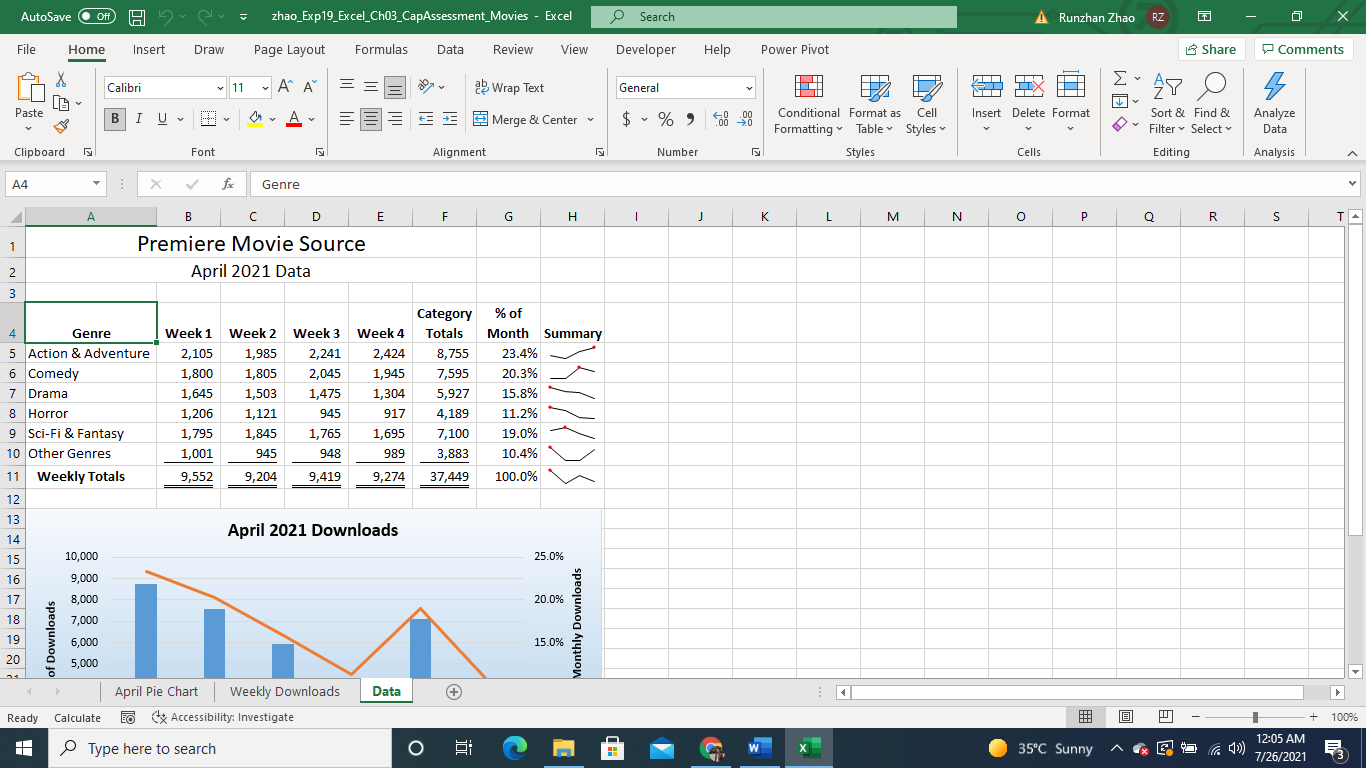This screenshot has width=1366, height=768.
Task: Open the Name Box dropdown arrow
Action: 97,184
